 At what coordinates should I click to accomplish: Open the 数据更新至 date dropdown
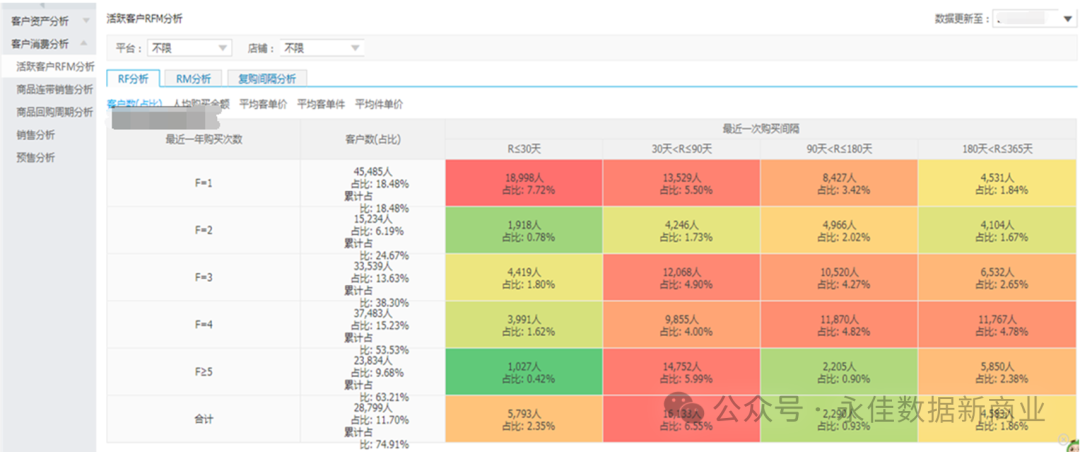[x=1066, y=18]
